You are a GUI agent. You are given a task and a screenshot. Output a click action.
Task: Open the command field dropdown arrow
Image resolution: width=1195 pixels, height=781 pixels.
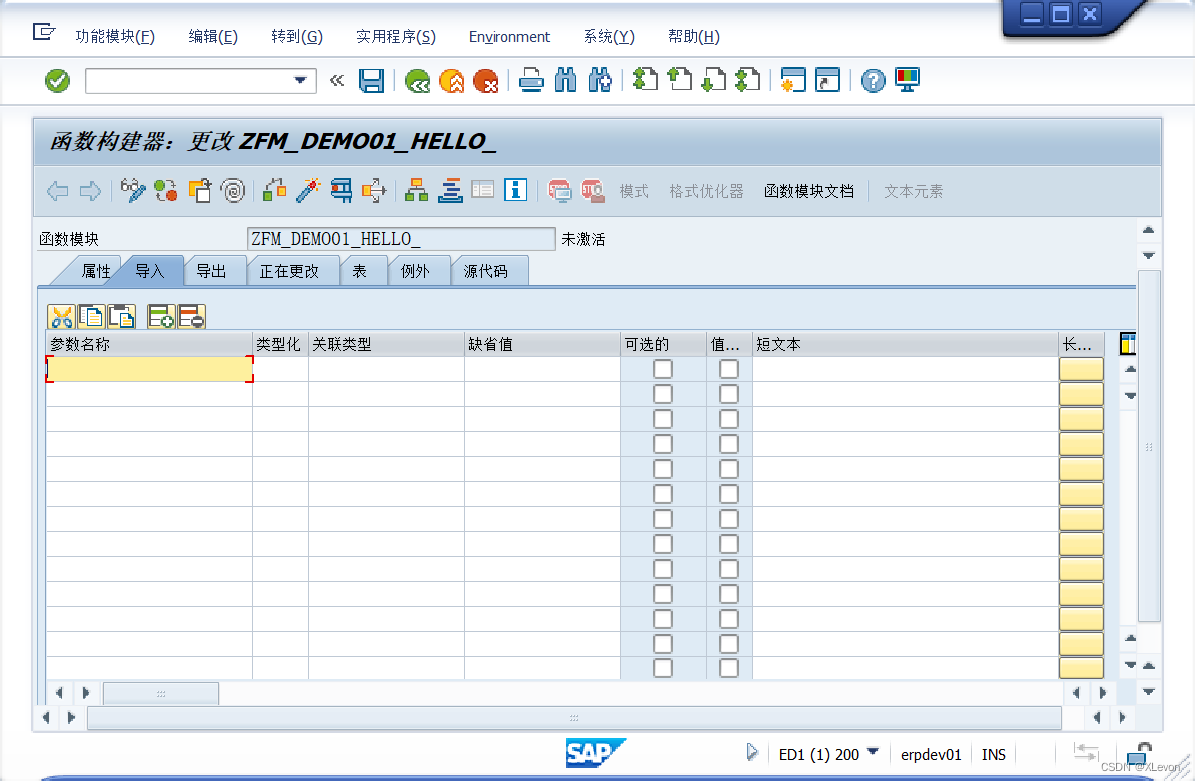click(x=300, y=80)
